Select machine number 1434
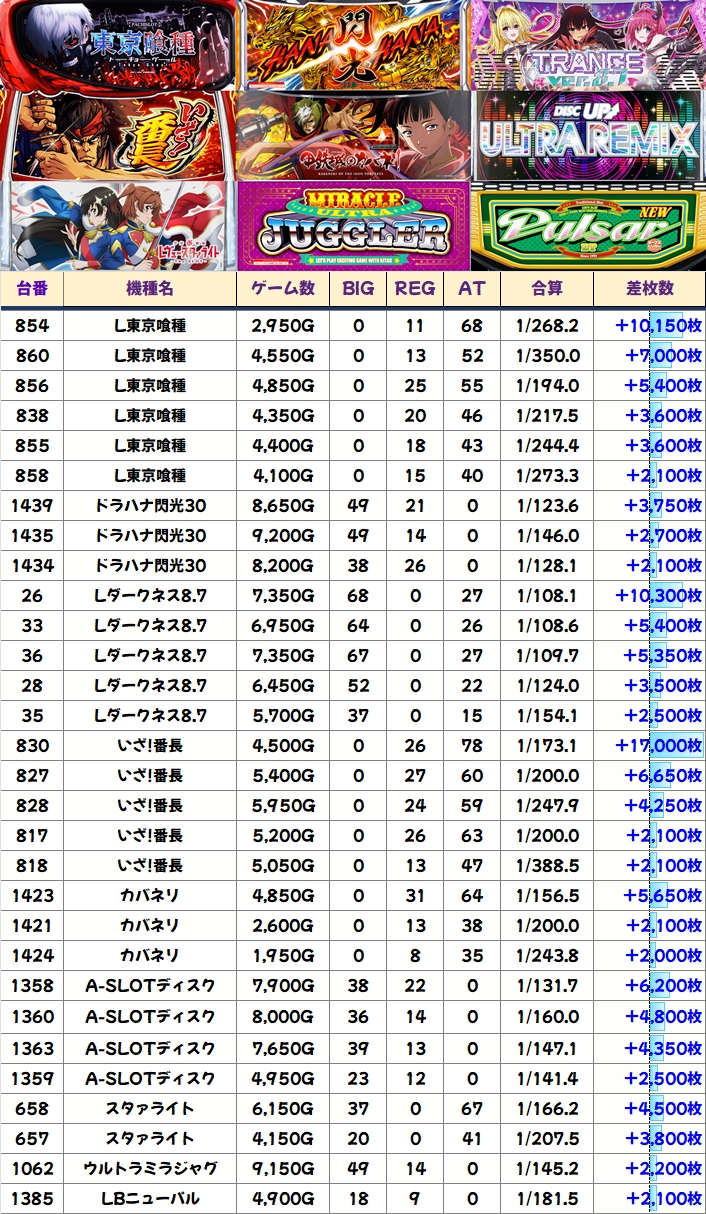The image size is (706, 1214). [32, 565]
